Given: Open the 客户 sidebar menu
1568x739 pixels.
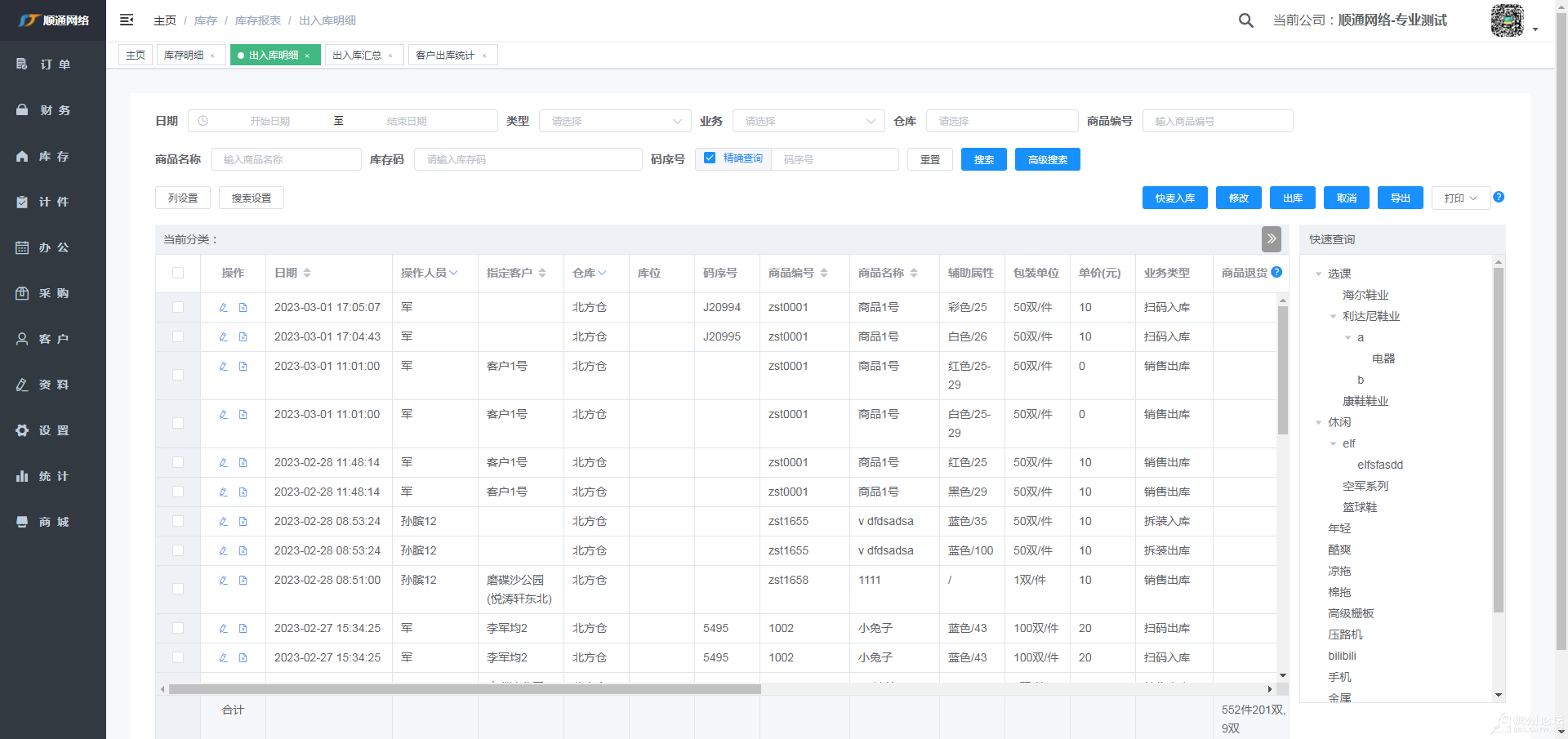Looking at the screenshot, I should 53,339.
